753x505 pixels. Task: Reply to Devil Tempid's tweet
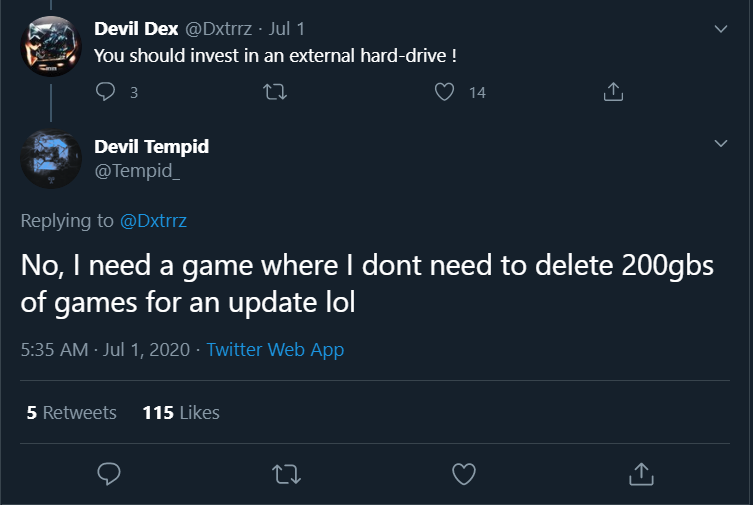tap(109, 472)
